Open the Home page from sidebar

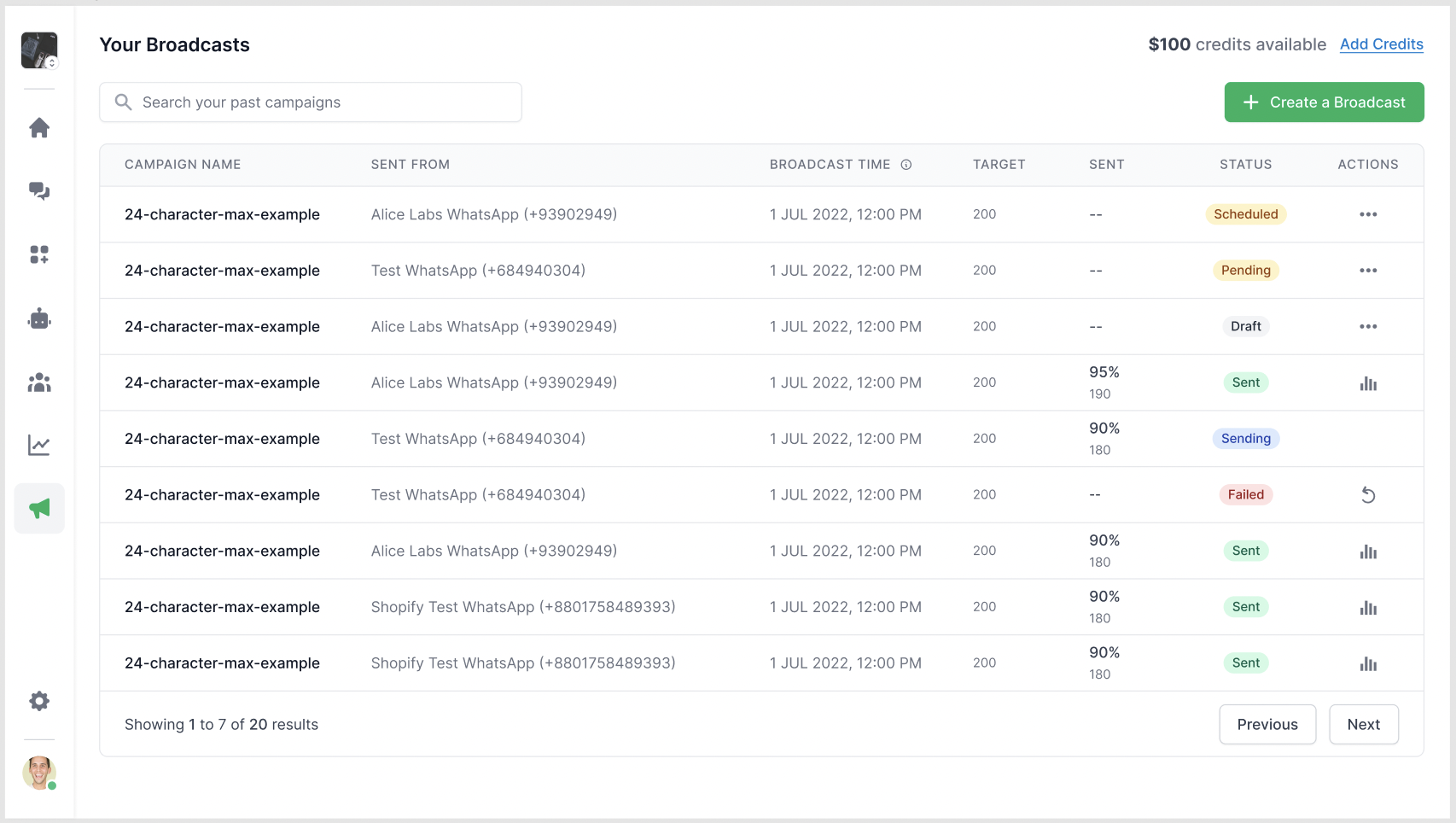point(39,128)
